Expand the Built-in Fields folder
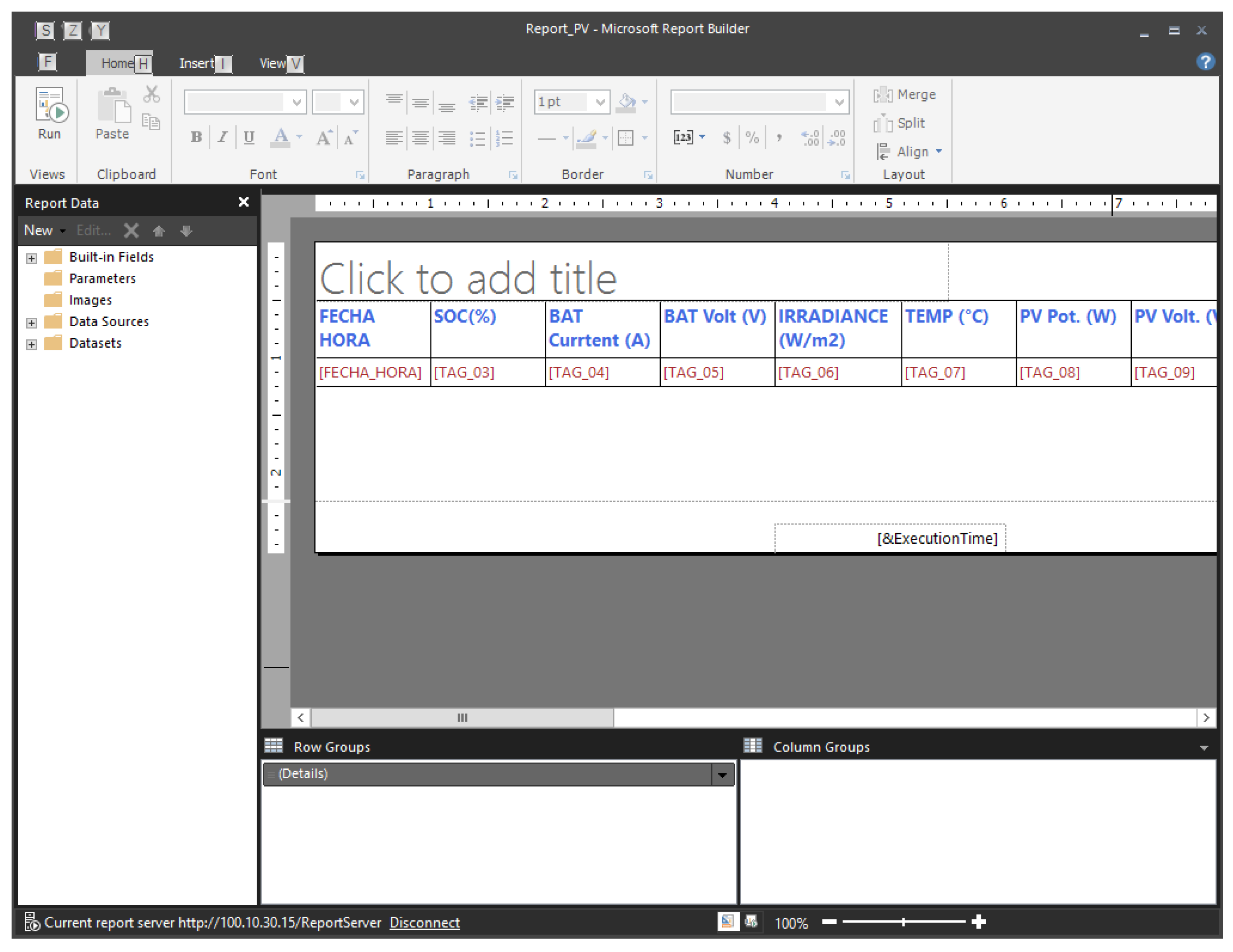This screenshot has width=1233, height=952. [x=32, y=259]
